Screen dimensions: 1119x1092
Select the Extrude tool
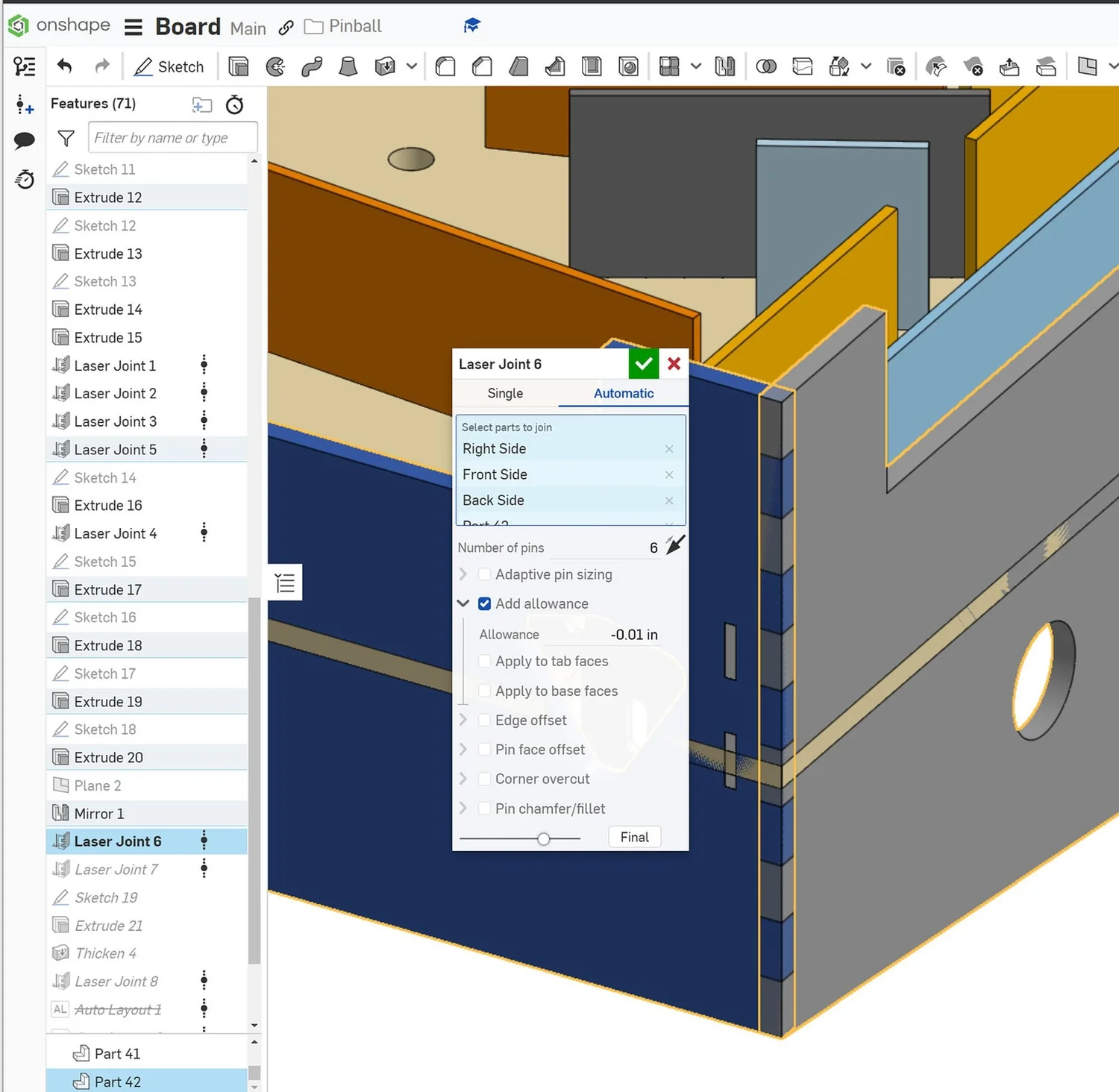coord(239,66)
